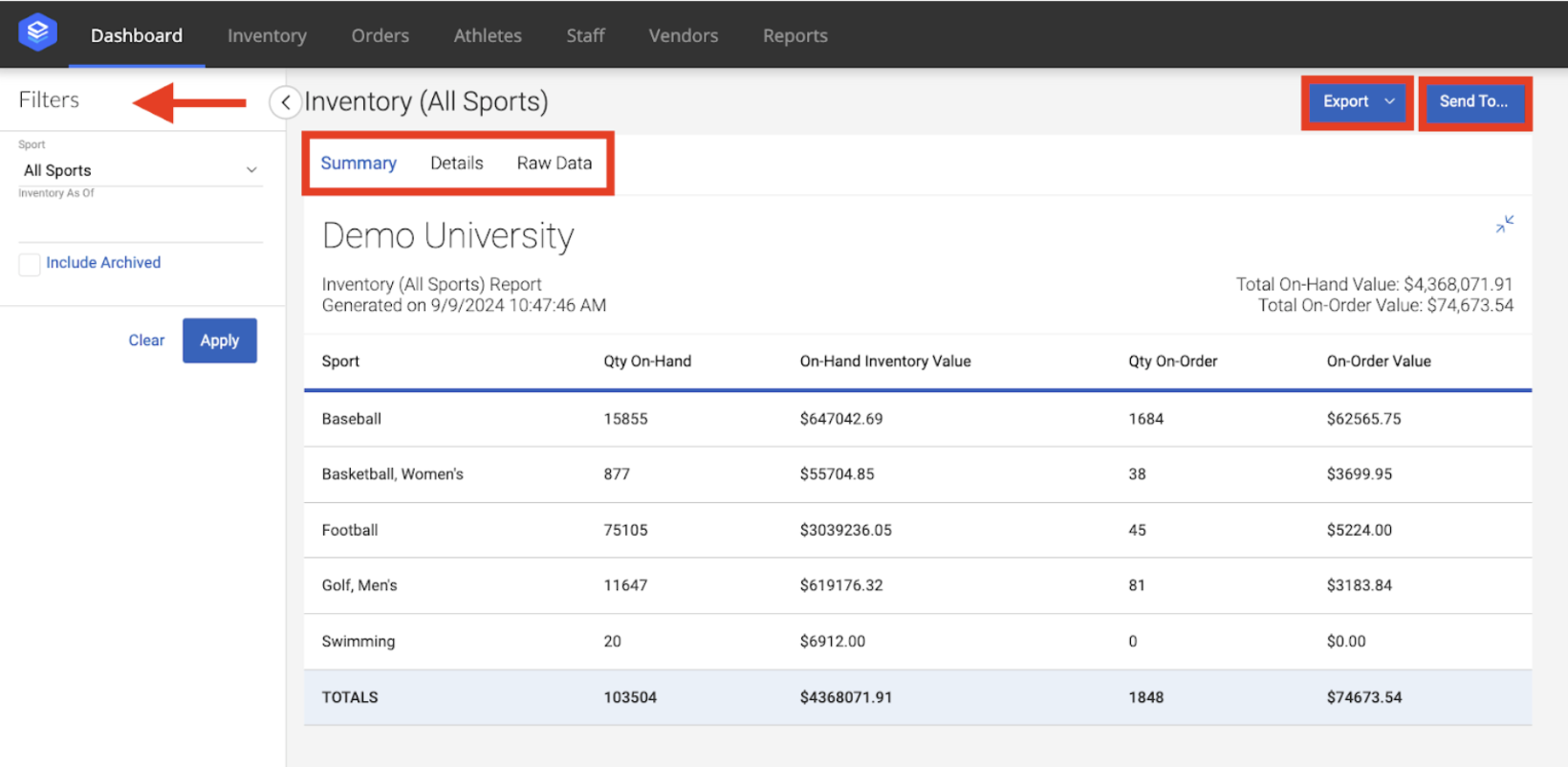Click the Total On-Order Value text
The width and height of the screenshot is (1568, 767).
pyautogui.click(x=1384, y=305)
